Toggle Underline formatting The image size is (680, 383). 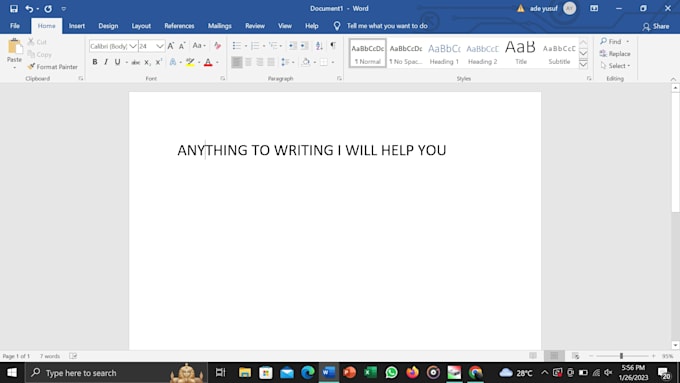(x=117, y=62)
